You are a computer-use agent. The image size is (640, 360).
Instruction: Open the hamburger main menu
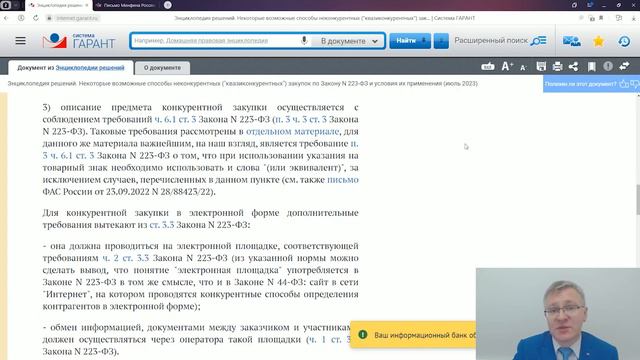coord(20,41)
